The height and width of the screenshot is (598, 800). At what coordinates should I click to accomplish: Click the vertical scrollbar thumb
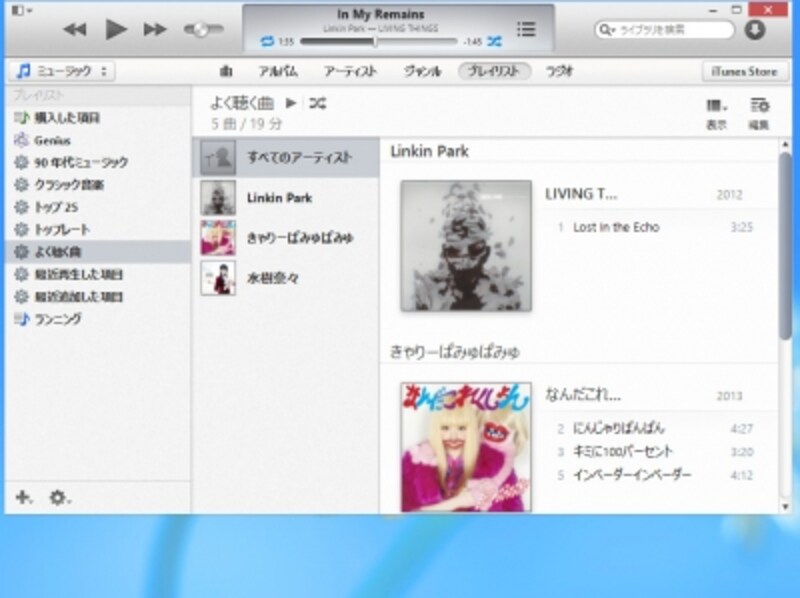[x=785, y=245]
